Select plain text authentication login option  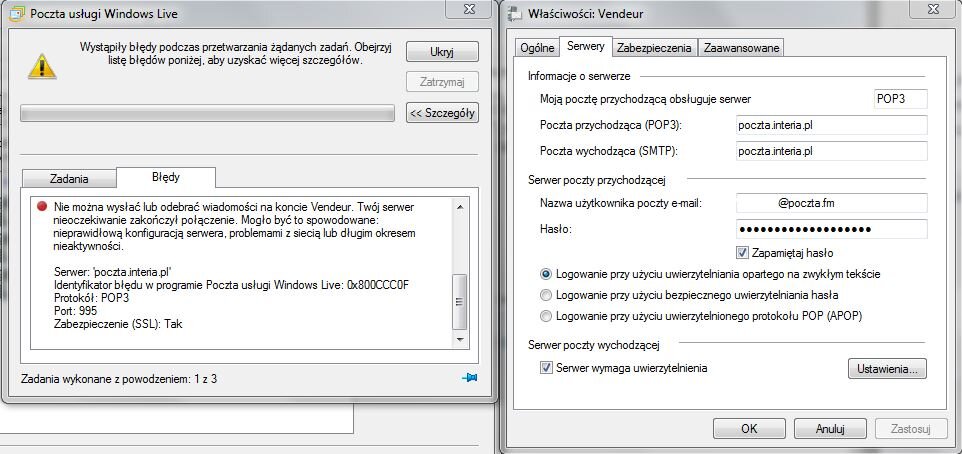[x=546, y=273]
